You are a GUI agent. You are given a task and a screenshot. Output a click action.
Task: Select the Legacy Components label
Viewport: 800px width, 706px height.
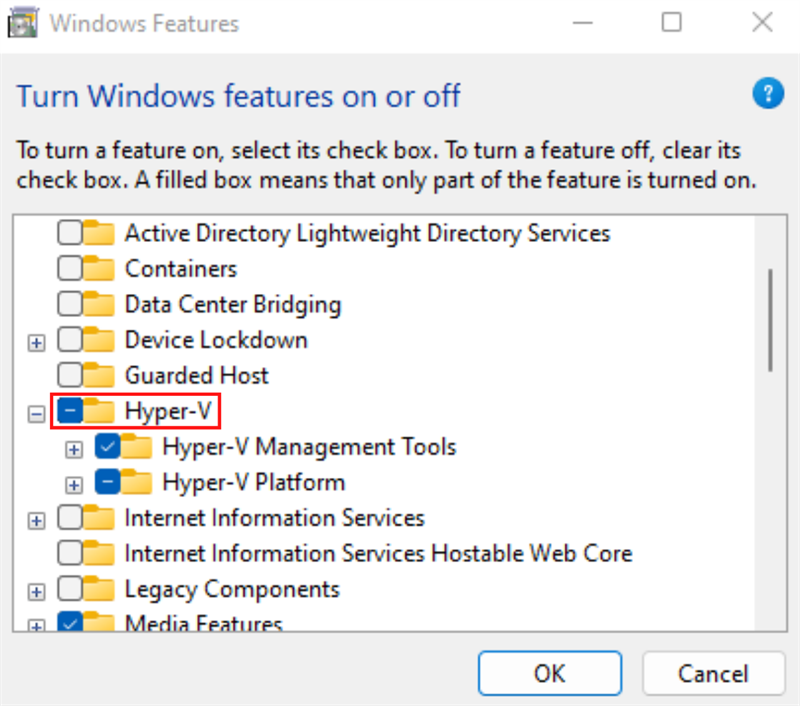click(x=232, y=590)
